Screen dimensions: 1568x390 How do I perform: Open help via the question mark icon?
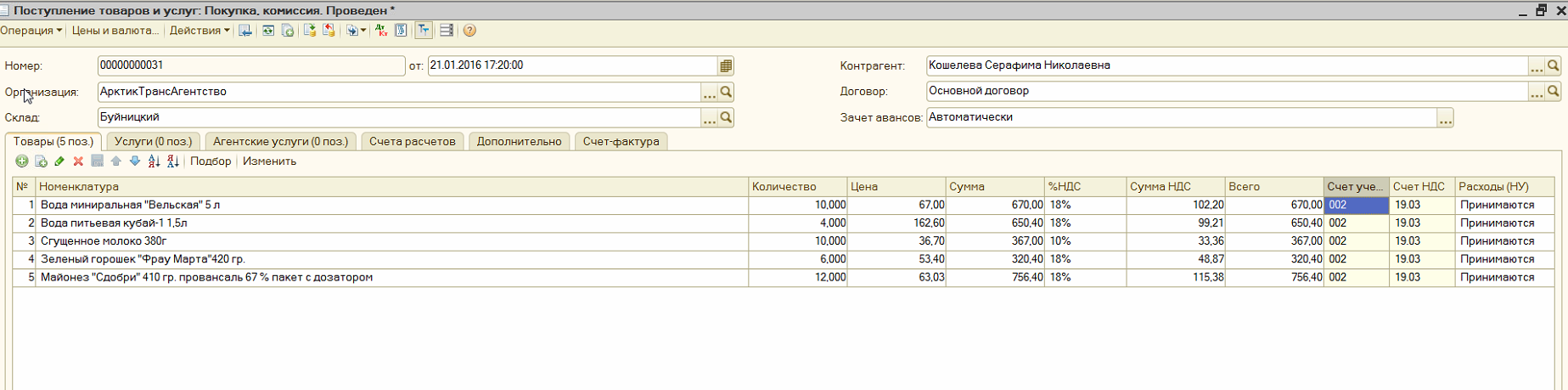click(469, 31)
